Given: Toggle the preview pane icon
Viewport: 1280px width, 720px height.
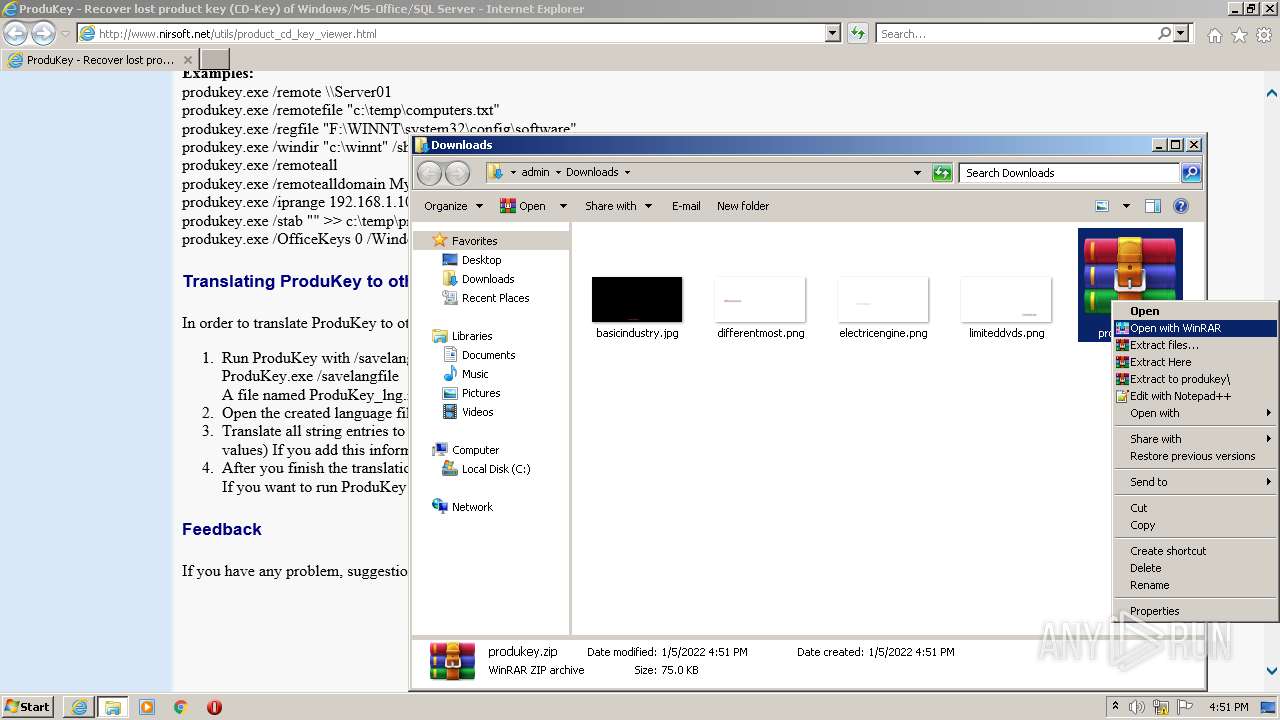Looking at the screenshot, I should pyautogui.click(x=1153, y=206).
